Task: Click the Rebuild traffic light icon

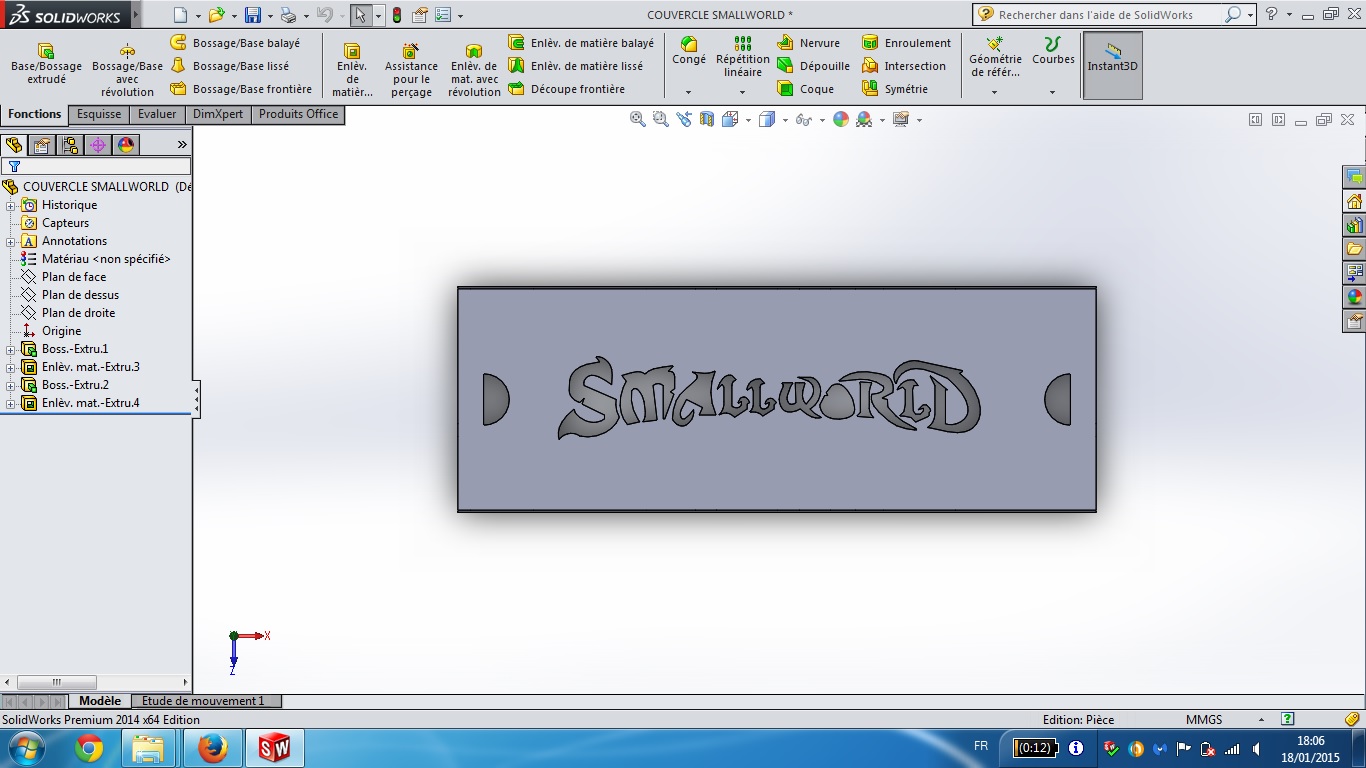Action: (x=396, y=15)
